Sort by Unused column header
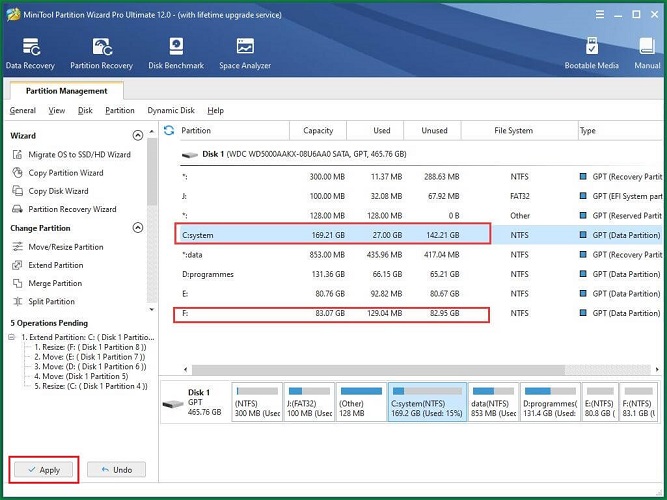The width and height of the screenshot is (667, 500). click(432, 131)
